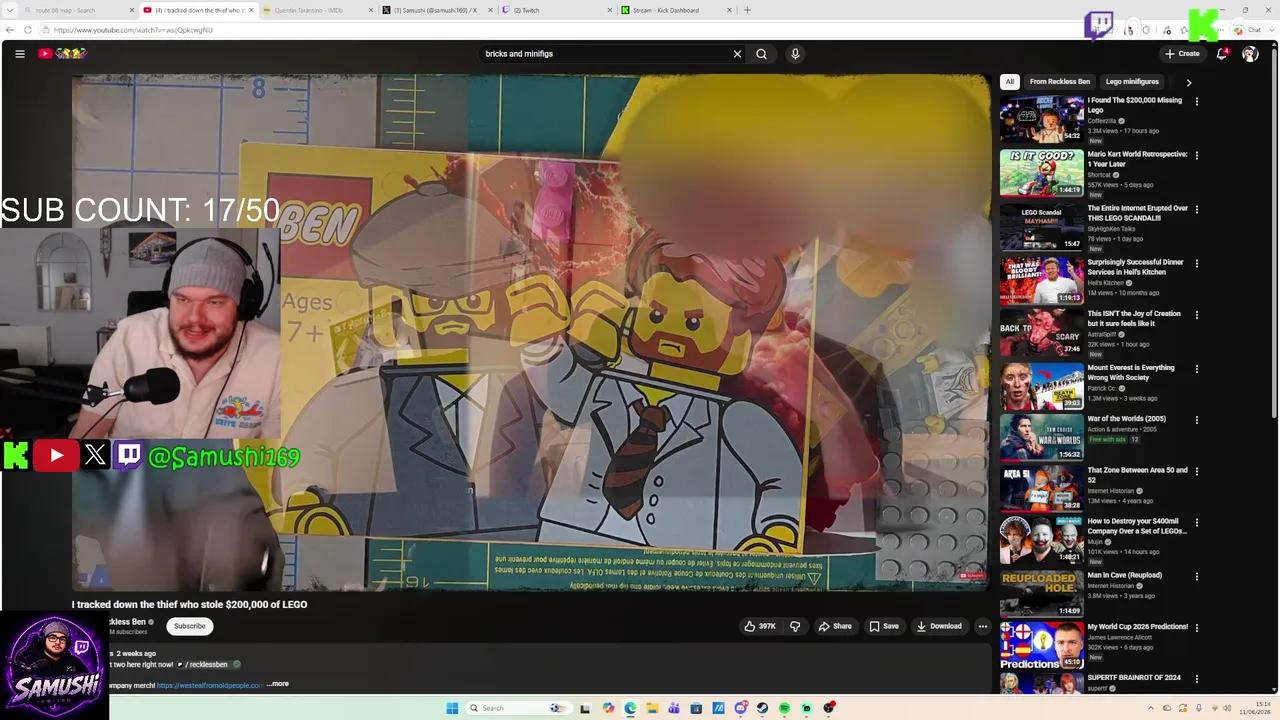Expand the video description with '...more'
Viewport: 1280px width, 720px height.
[278, 684]
